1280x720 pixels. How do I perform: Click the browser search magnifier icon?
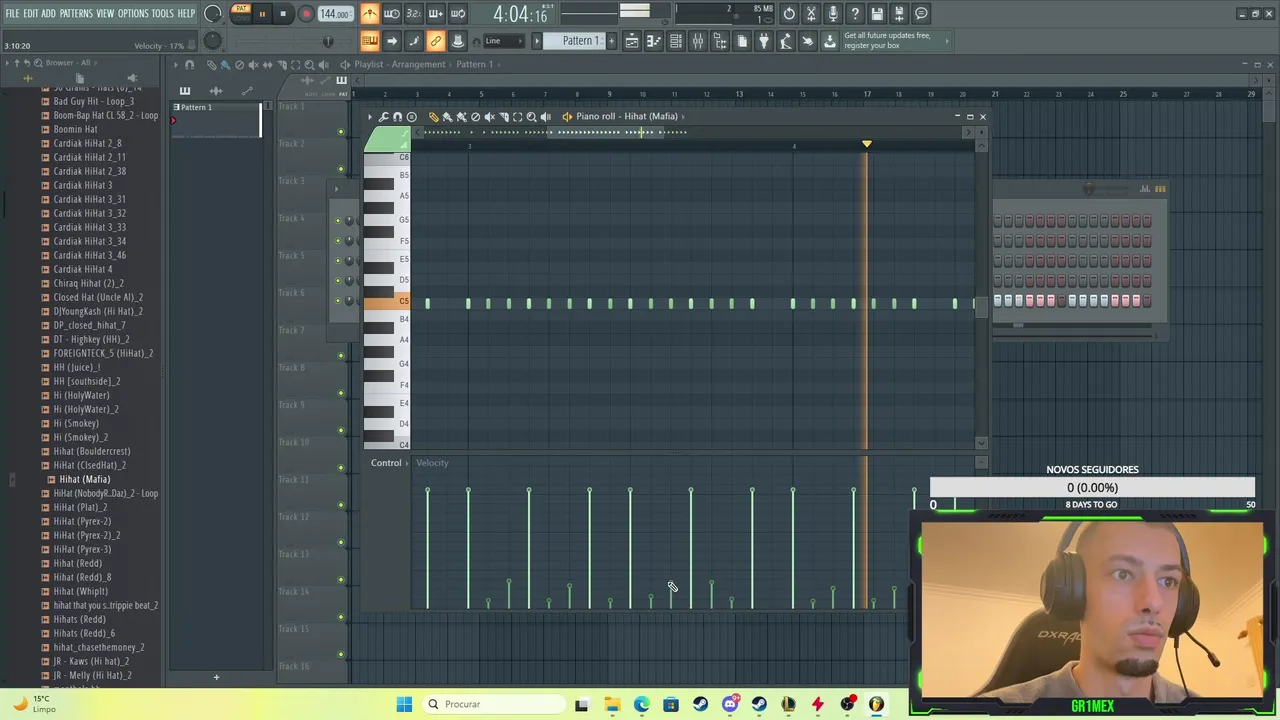pos(38,63)
